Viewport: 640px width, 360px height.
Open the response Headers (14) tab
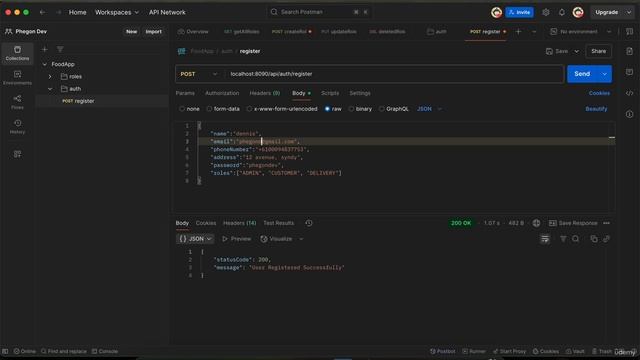pyautogui.click(x=240, y=223)
